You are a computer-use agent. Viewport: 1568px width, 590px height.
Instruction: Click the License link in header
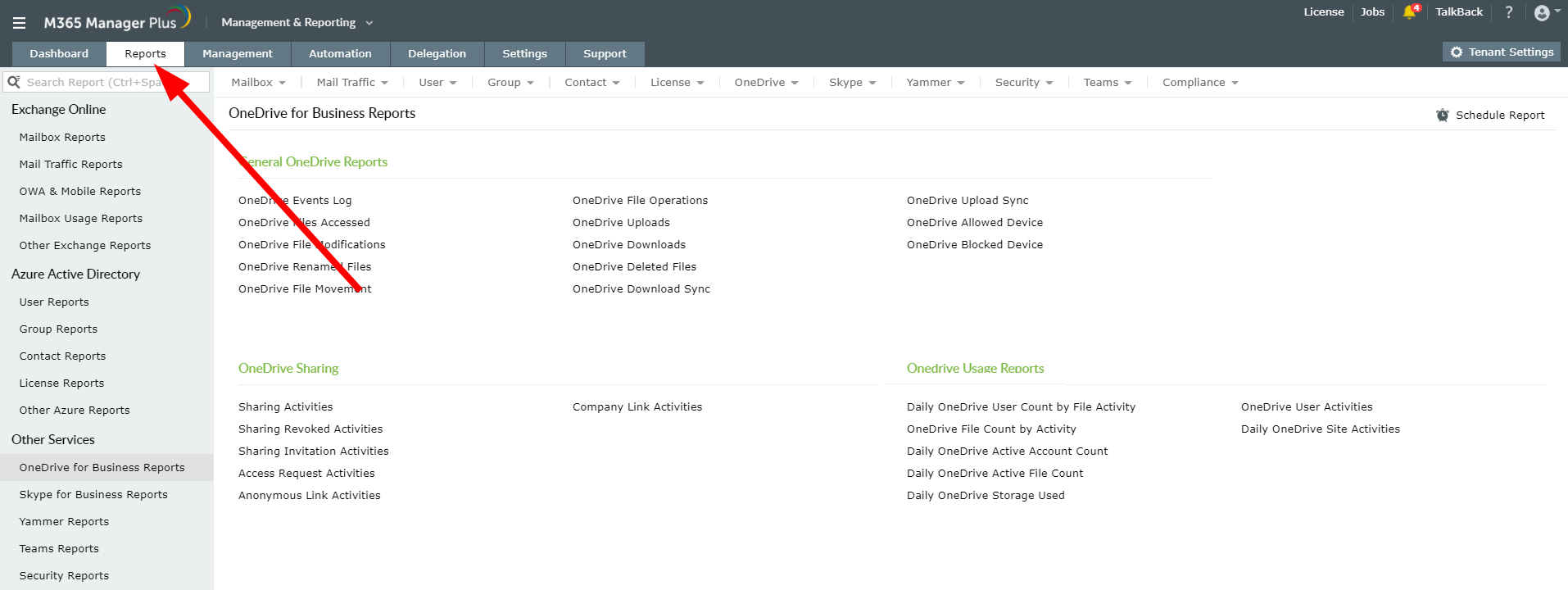[x=1324, y=11]
